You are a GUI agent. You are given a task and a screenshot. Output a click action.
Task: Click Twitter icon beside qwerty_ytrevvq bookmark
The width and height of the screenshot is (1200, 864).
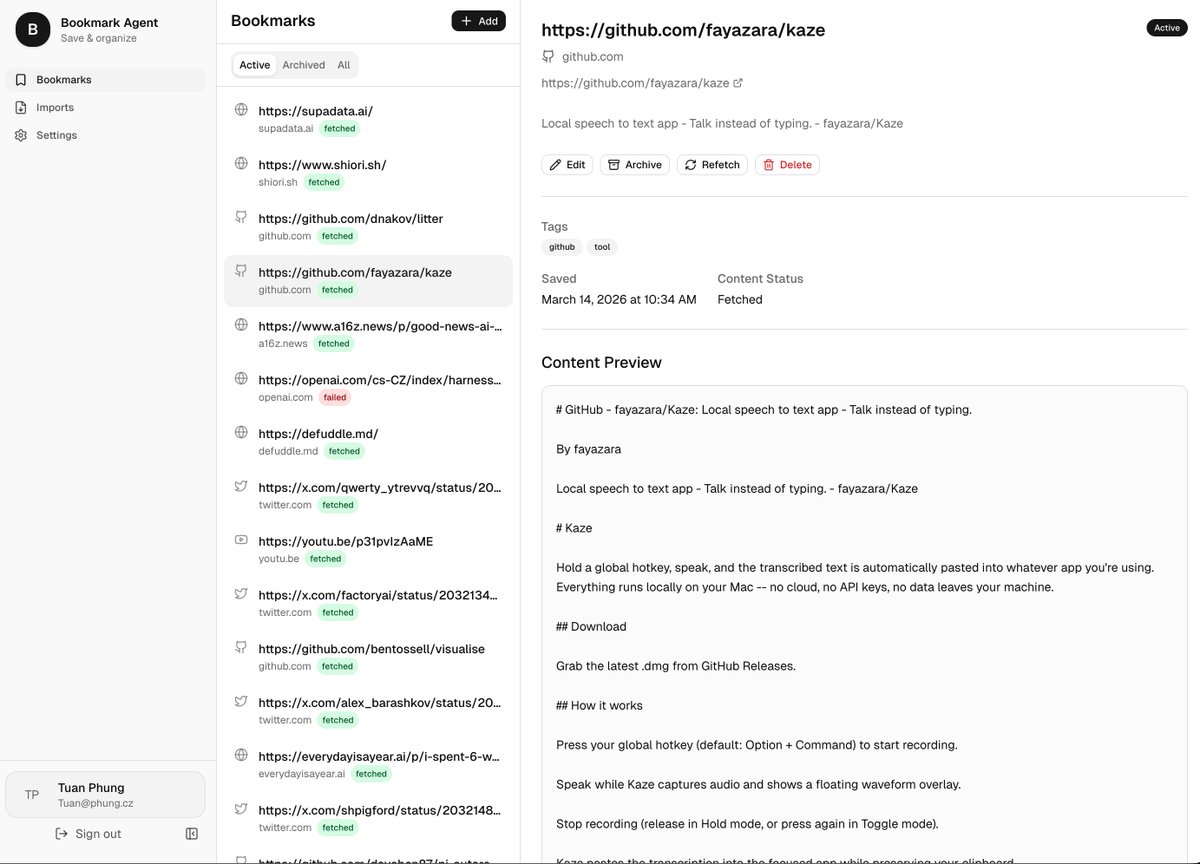(241, 485)
